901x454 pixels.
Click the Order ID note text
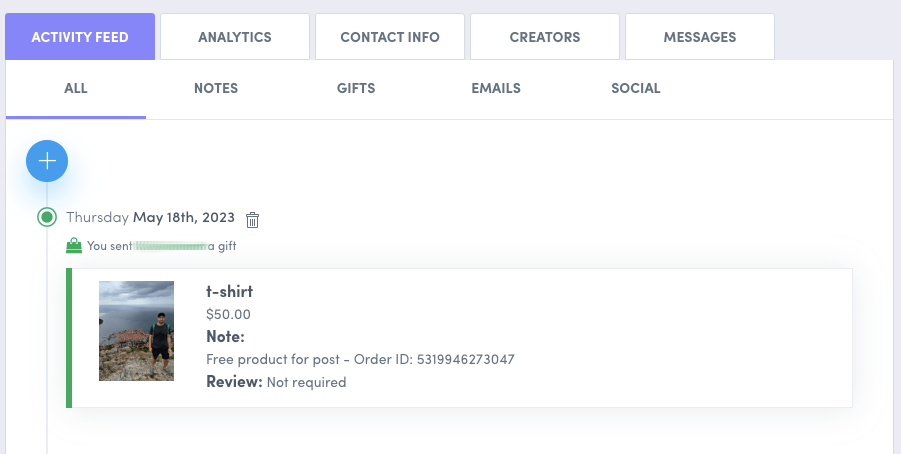pyautogui.click(x=360, y=359)
